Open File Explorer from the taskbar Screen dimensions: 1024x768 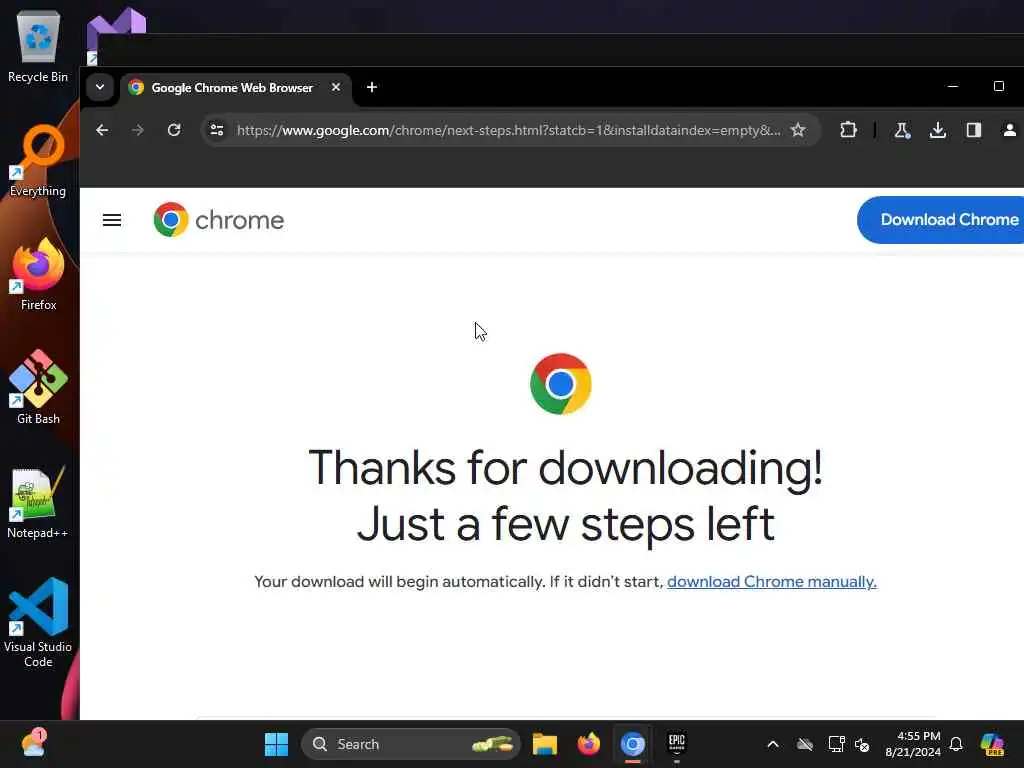(x=545, y=744)
